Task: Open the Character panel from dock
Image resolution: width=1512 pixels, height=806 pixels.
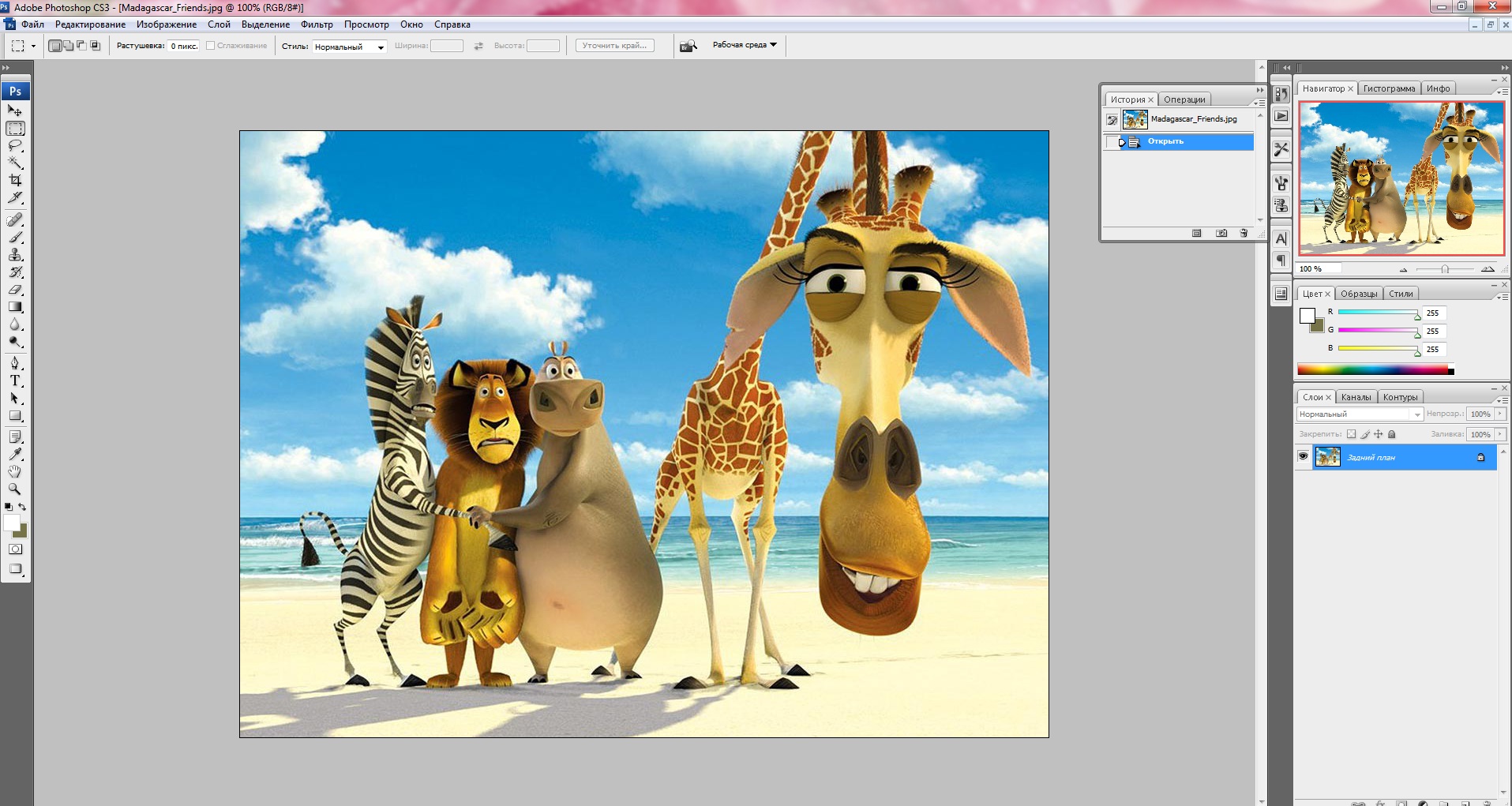Action: 1281,238
